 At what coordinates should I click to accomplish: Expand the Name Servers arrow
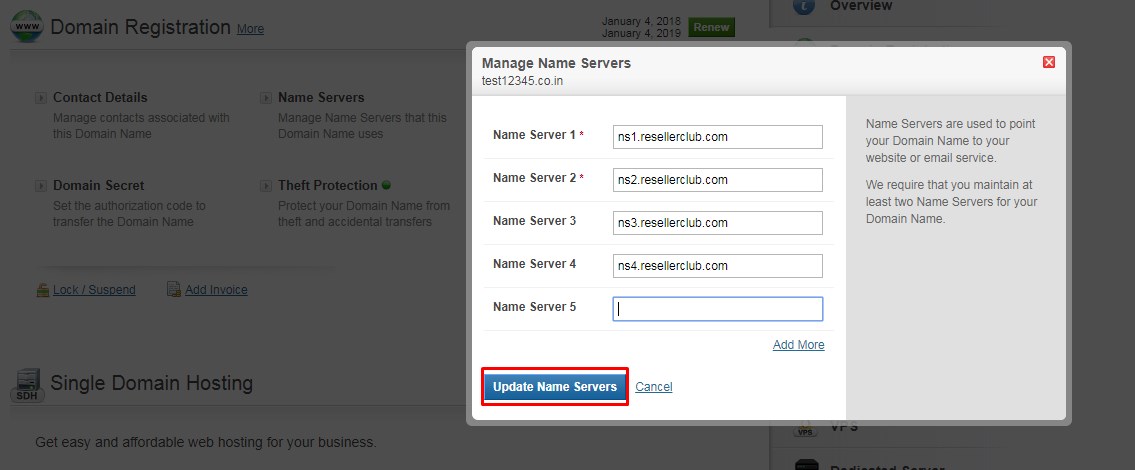click(x=266, y=98)
